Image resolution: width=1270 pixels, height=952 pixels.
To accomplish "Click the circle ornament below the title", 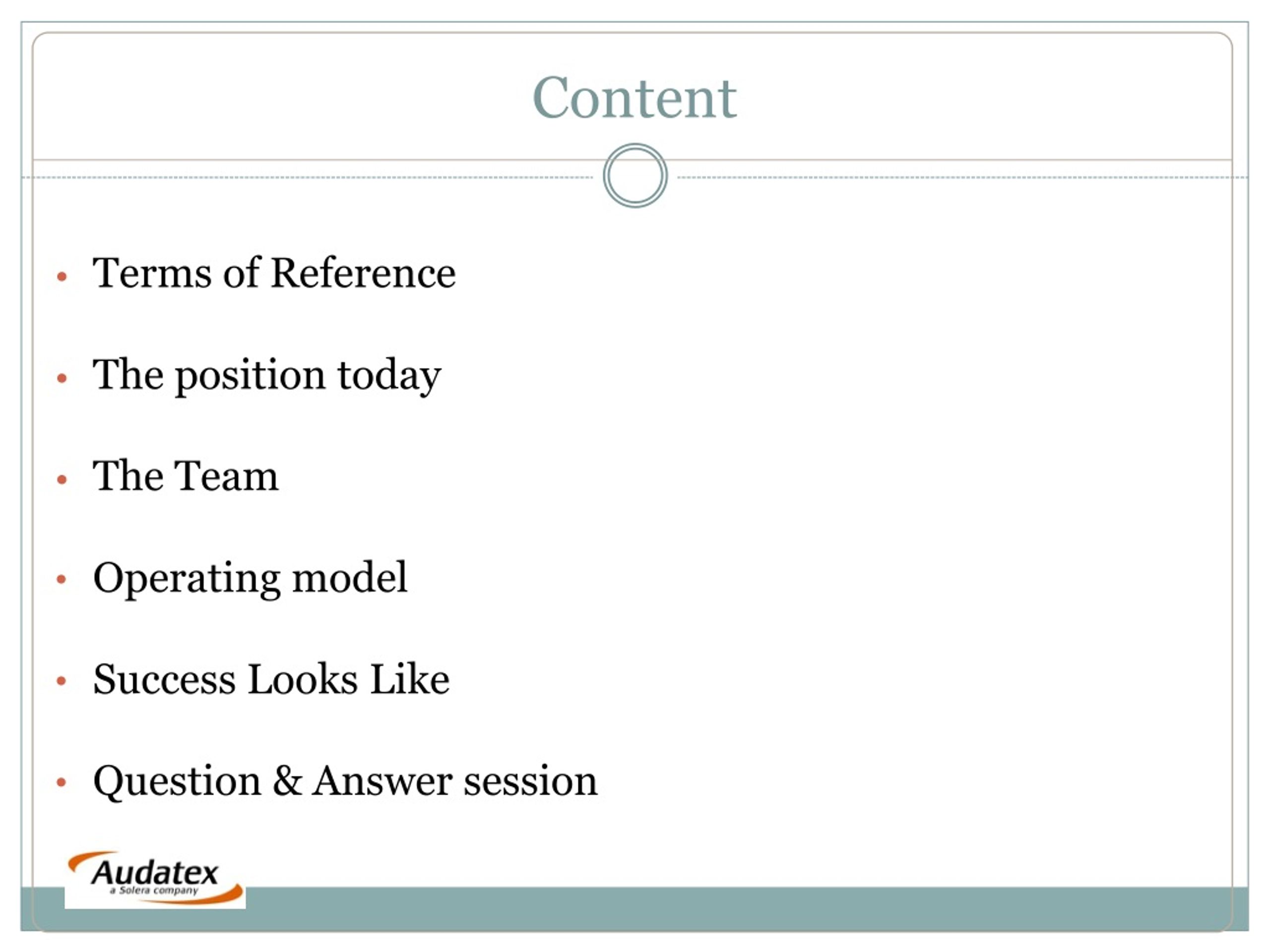I will 635,176.
